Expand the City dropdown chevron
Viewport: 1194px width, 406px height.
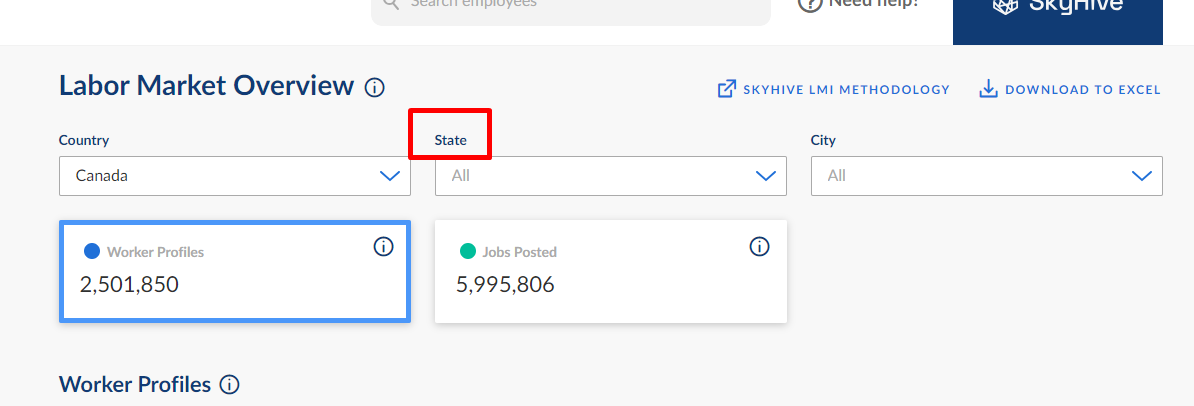click(x=1141, y=176)
